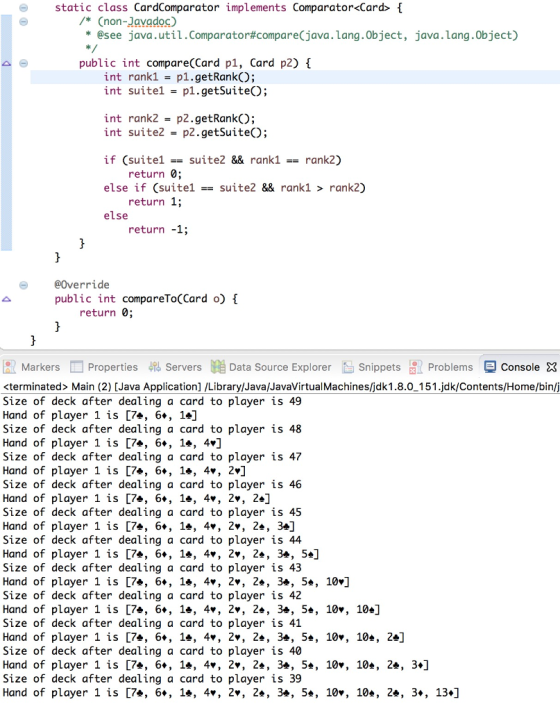Place cursor on 'int rank1 = p1.getRank();' line
This screenshot has height=711, width=560.
(180, 77)
